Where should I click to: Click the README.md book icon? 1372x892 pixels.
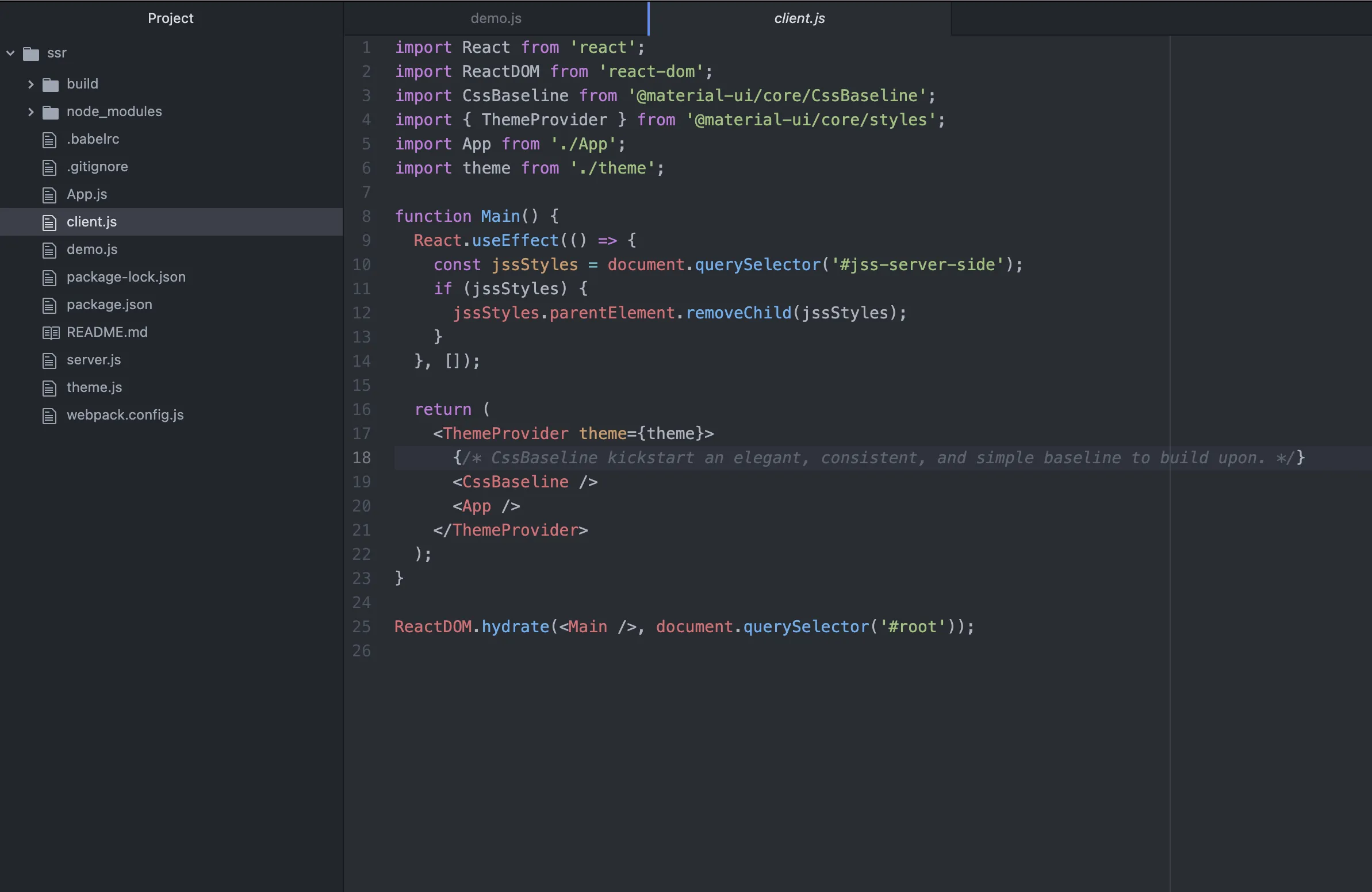pos(51,332)
